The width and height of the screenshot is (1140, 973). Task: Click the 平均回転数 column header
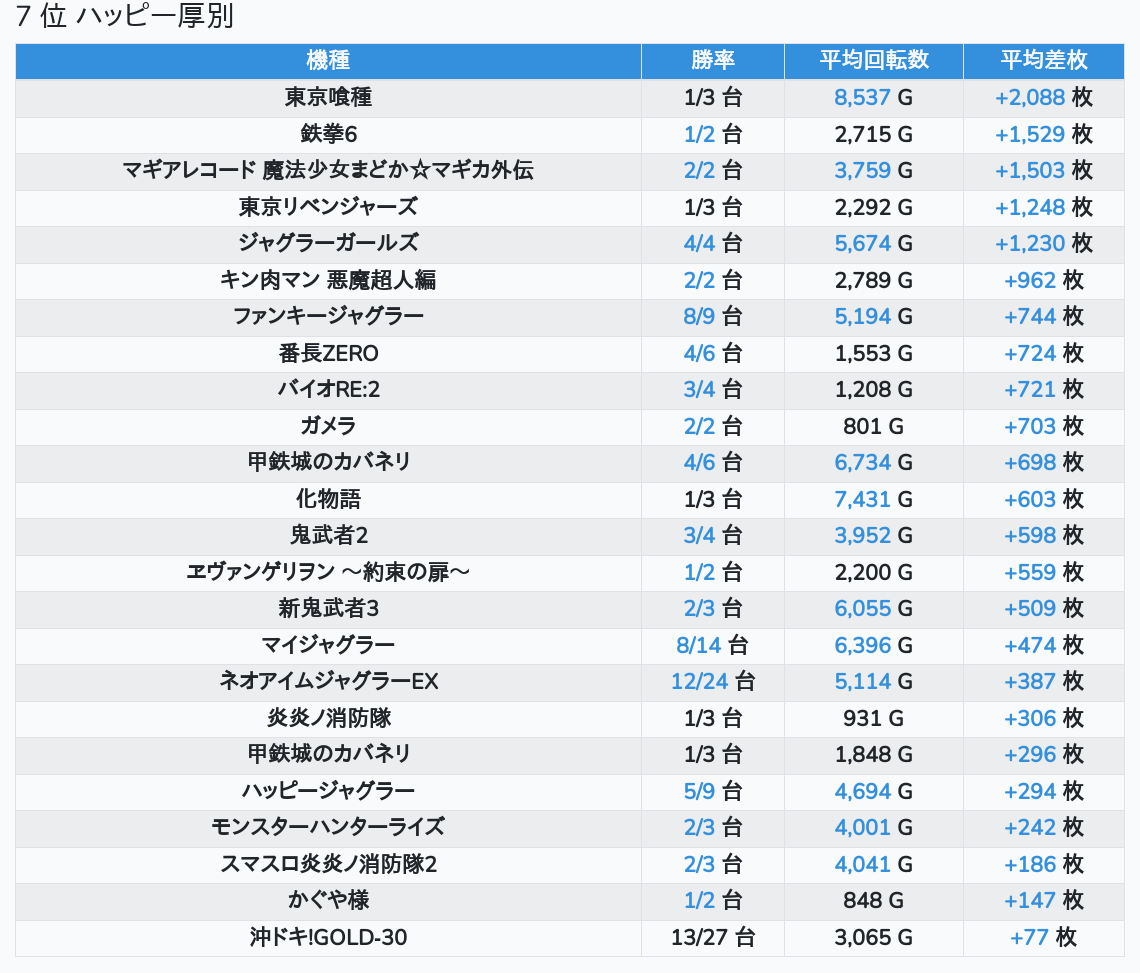point(873,60)
